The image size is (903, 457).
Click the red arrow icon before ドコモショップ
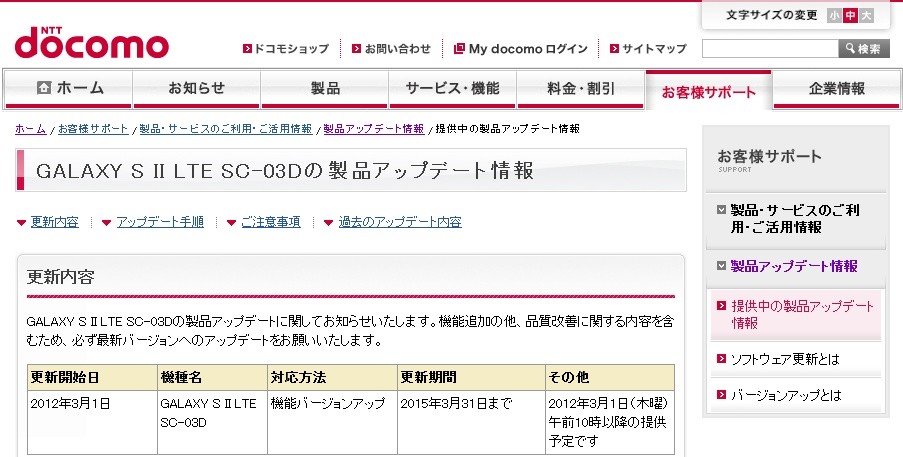(248, 49)
